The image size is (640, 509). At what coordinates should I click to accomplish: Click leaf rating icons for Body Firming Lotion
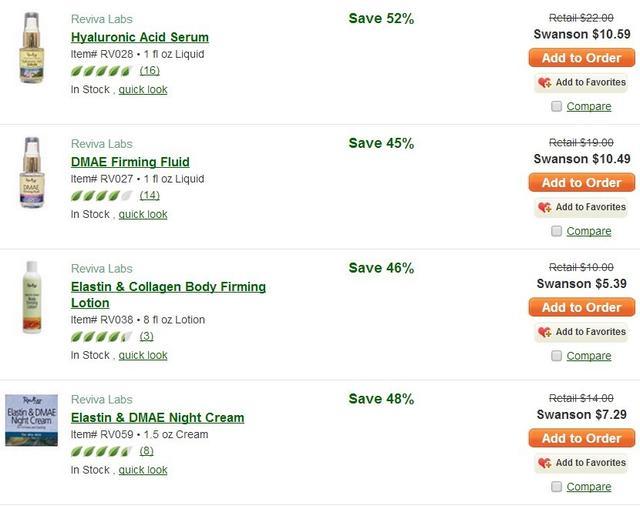pos(102,337)
